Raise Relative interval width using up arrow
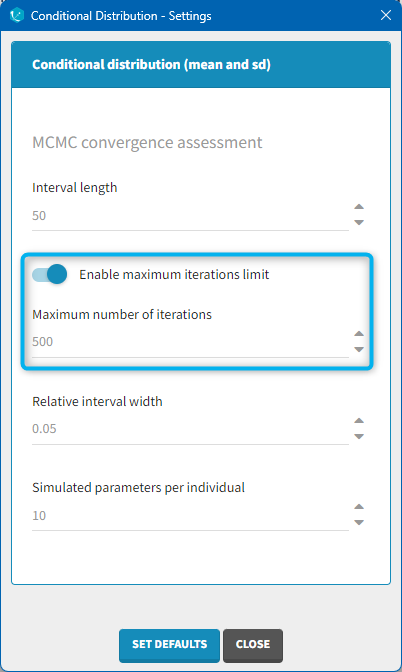The width and height of the screenshot is (402, 672). point(359,420)
